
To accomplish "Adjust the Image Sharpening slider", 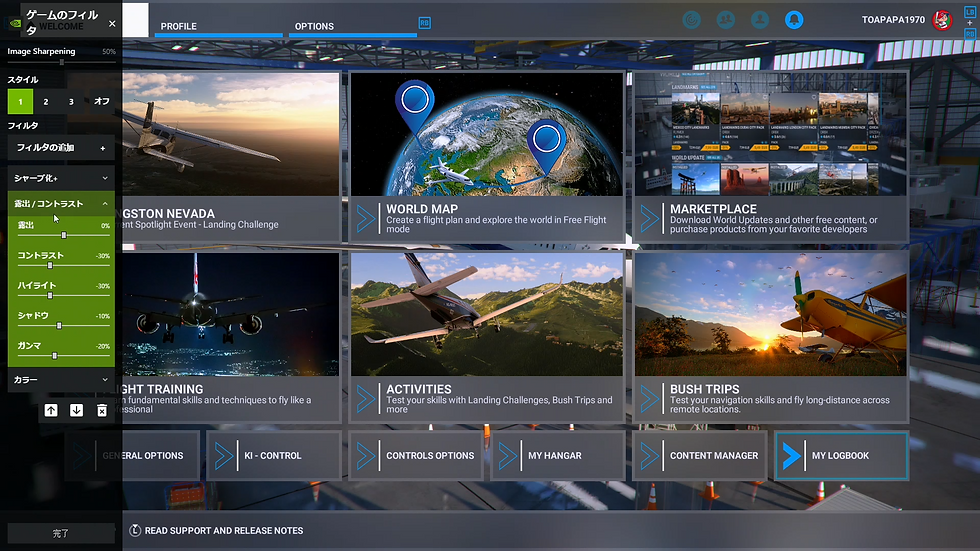I will pyautogui.click(x=61, y=62).
